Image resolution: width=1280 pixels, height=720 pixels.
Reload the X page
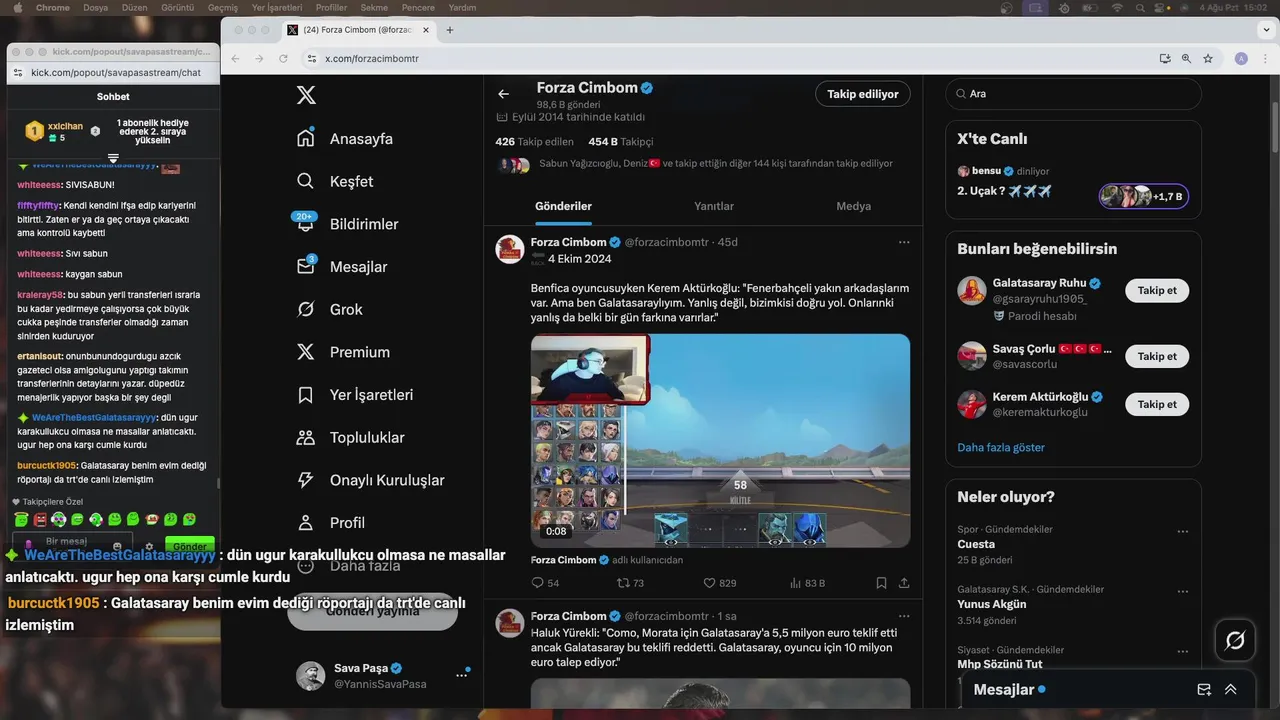(x=283, y=59)
